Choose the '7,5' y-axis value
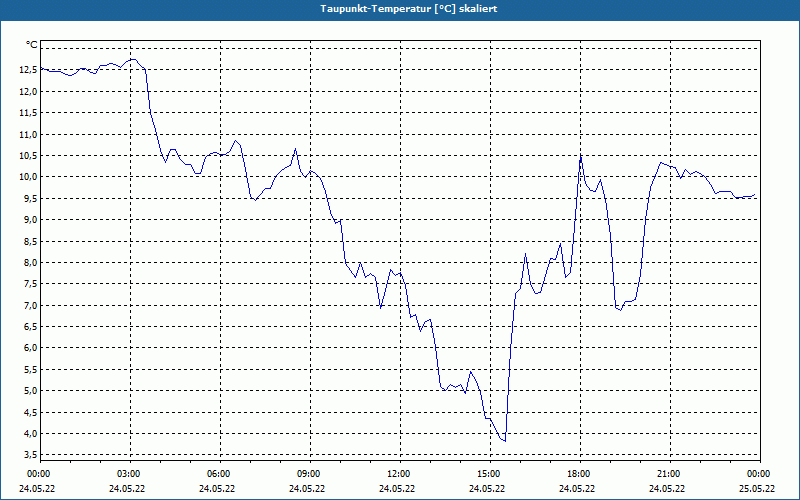 click(x=31, y=284)
